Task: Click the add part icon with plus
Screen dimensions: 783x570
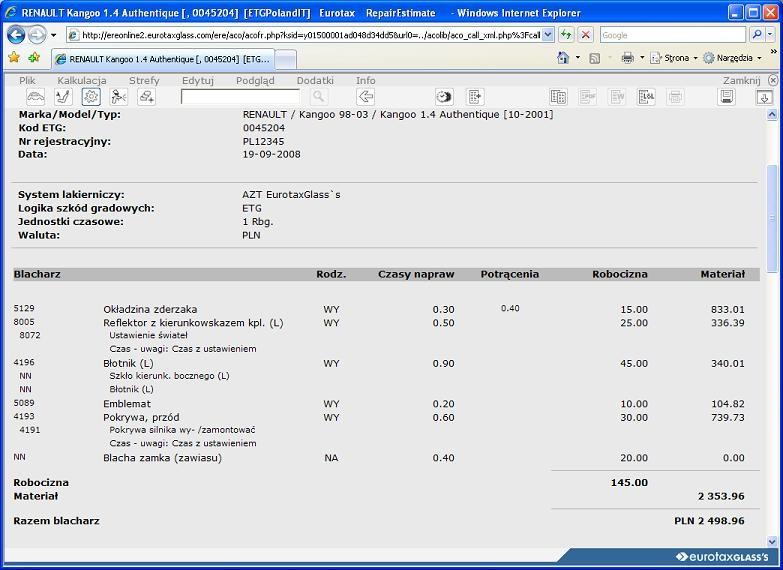Action: [x=147, y=96]
